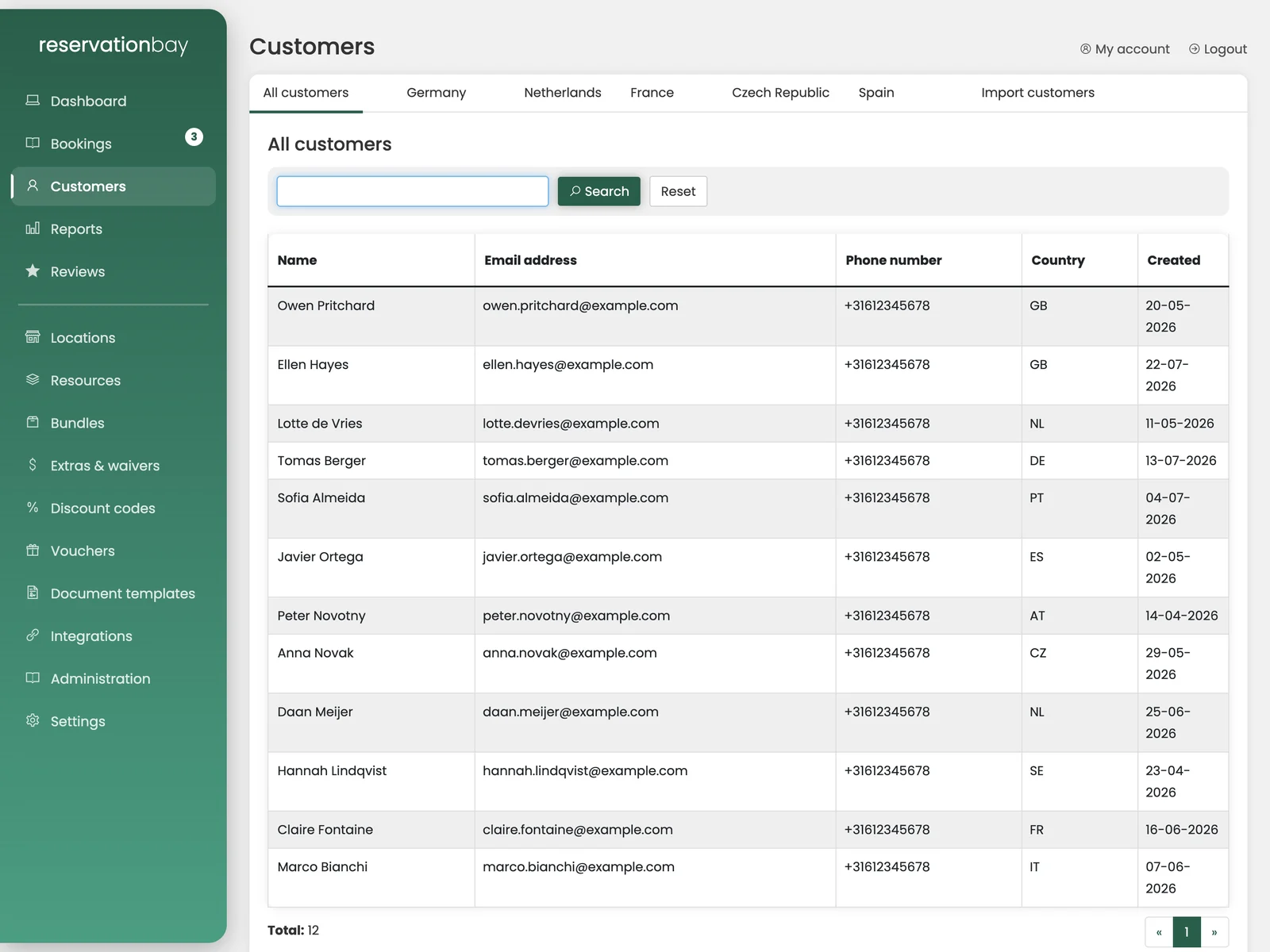Viewport: 1270px width, 952px height.
Task: Click the My account user icon
Action: [1085, 49]
